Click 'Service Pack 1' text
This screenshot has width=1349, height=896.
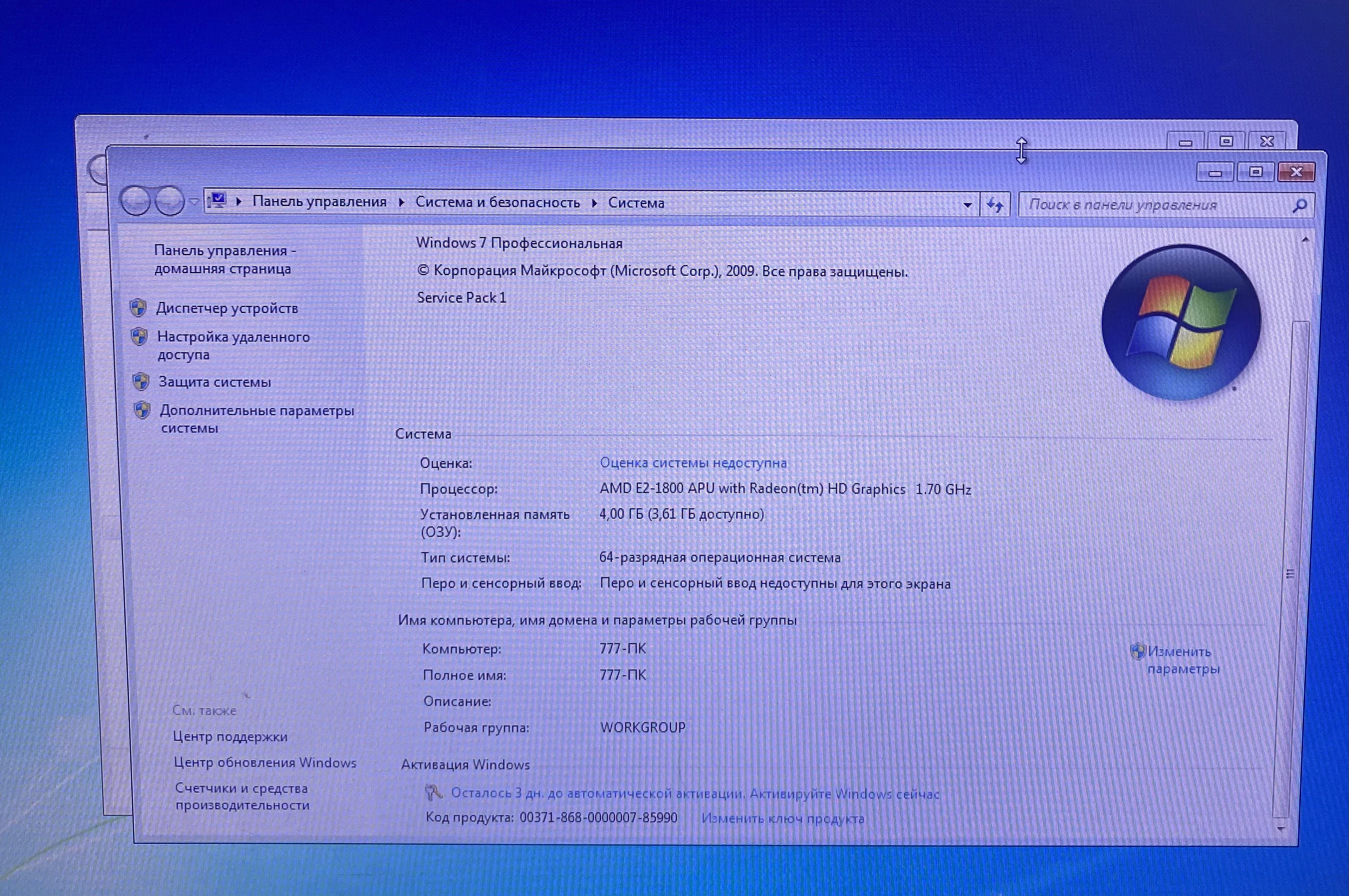(462, 297)
